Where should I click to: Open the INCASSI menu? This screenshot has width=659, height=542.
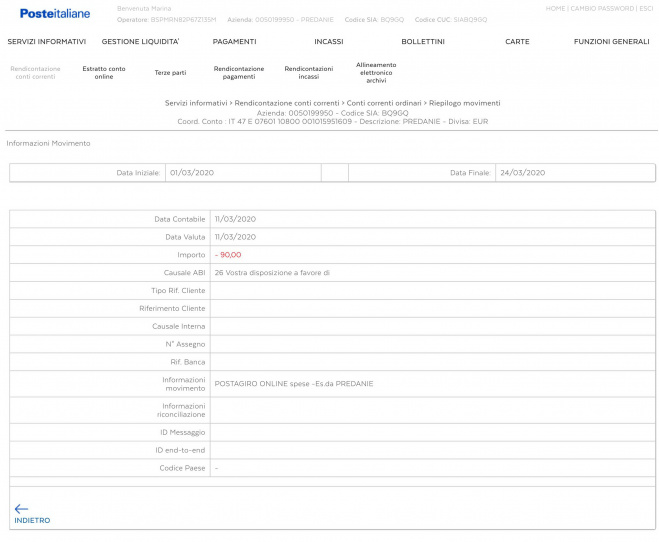tap(328, 42)
